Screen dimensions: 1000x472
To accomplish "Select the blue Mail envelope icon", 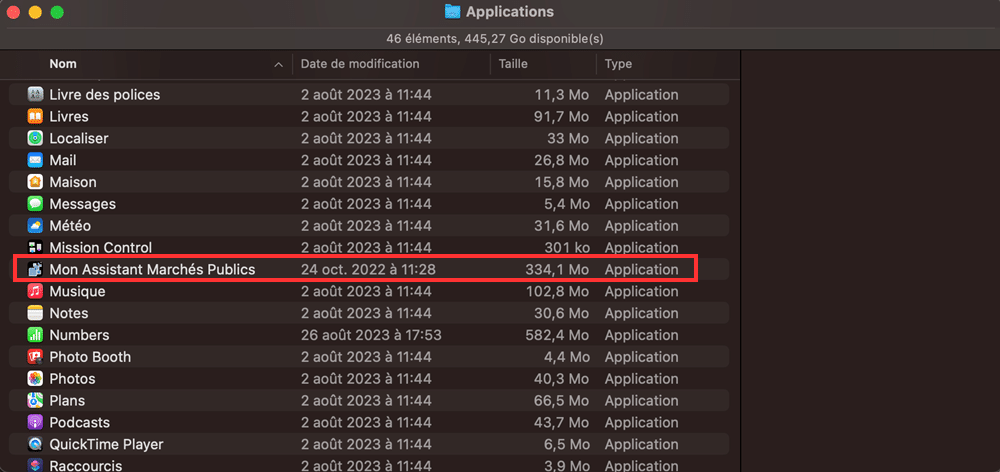I will click(35, 160).
